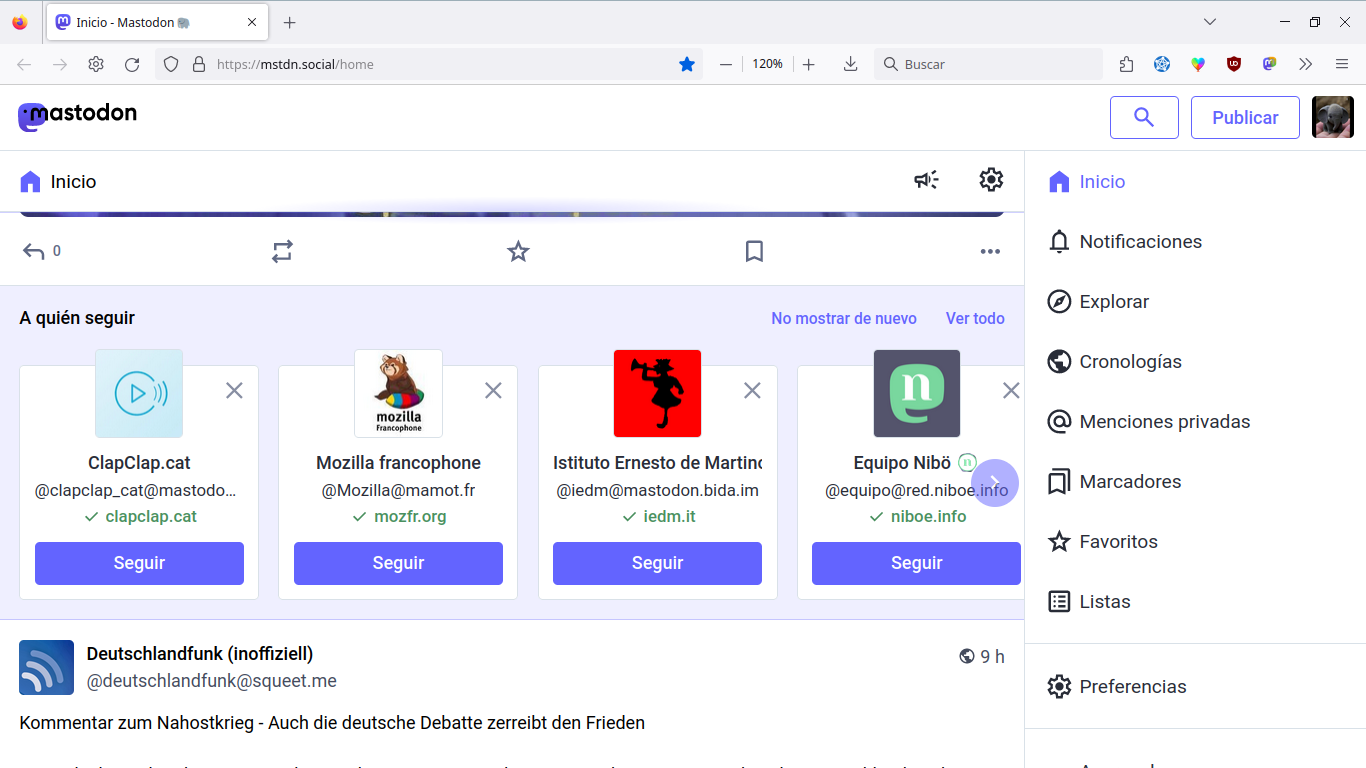Click the reply arrow icon on the post
This screenshot has height=768, width=1366.
34,251
